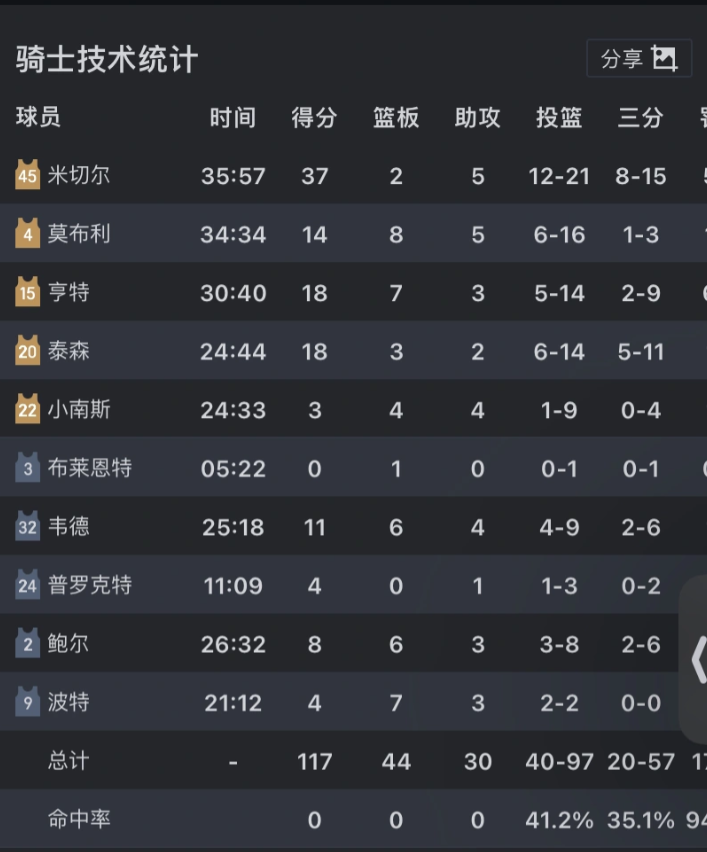Viewport: 707px width, 852px height.
Task: Tap the number 24 jersey icon for 普罗克特
Action: tap(27, 585)
